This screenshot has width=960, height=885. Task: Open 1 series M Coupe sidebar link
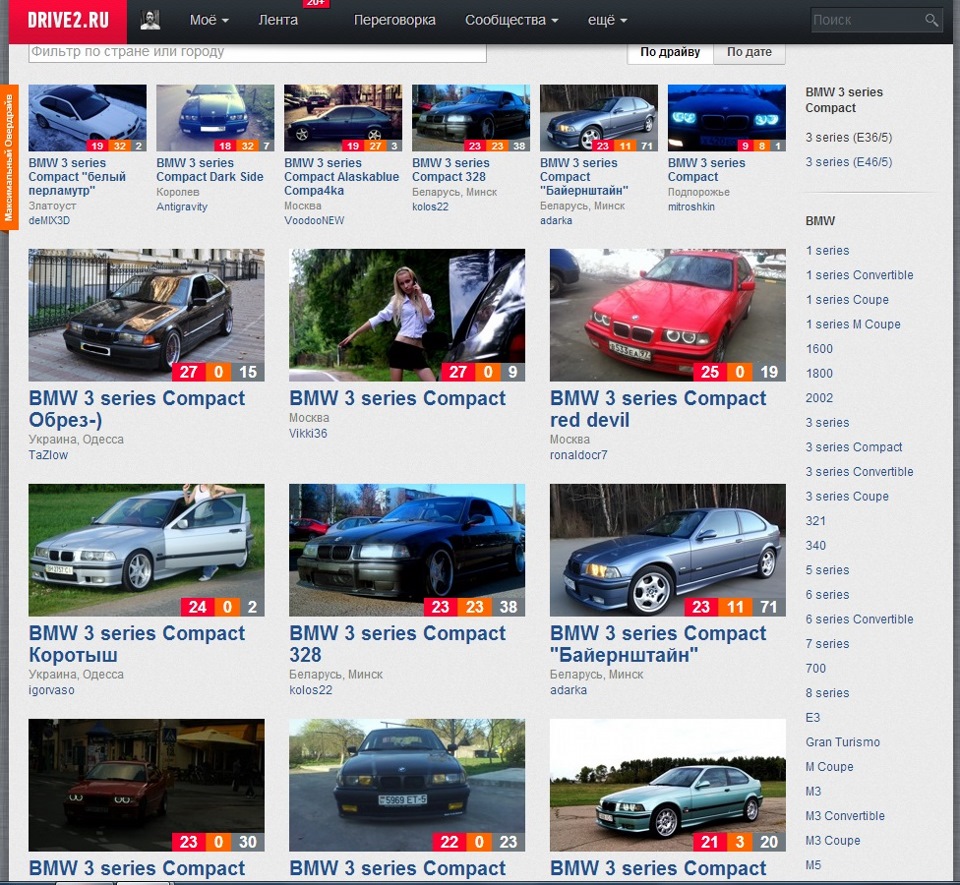(x=853, y=324)
